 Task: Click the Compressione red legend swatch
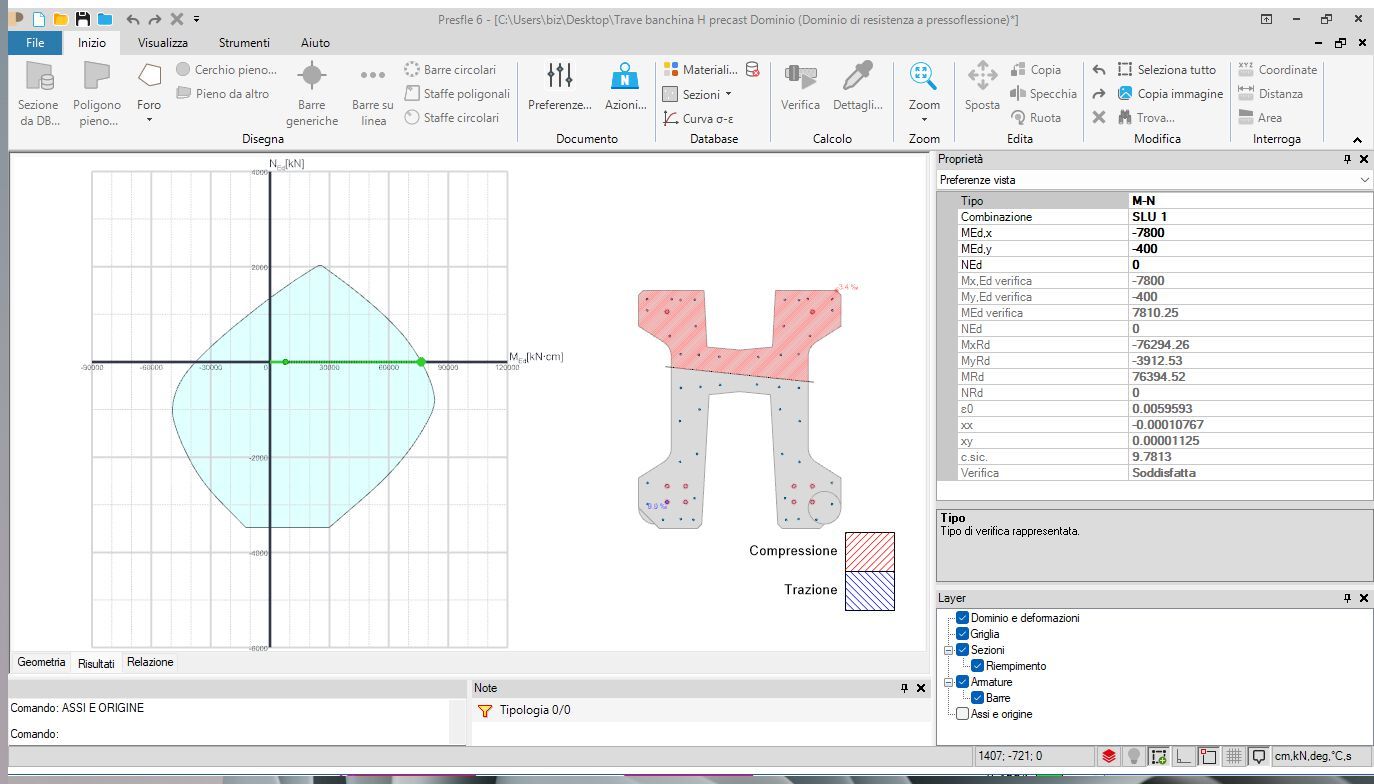coord(869,551)
